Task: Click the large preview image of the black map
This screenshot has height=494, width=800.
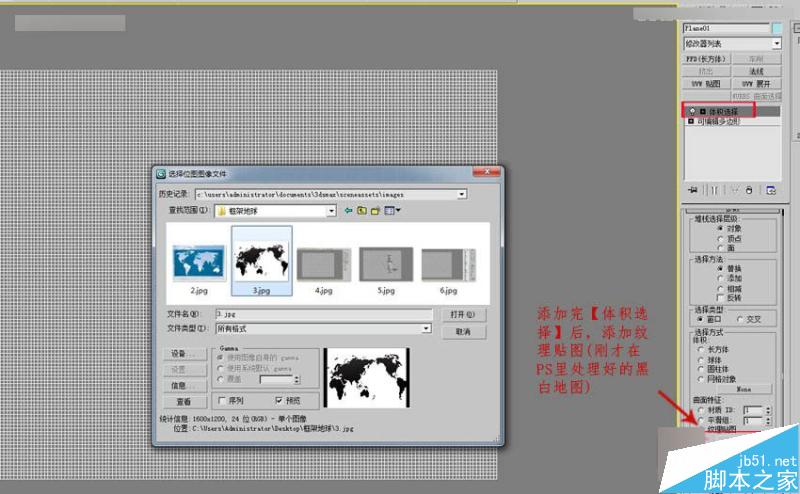Action: pos(367,378)
